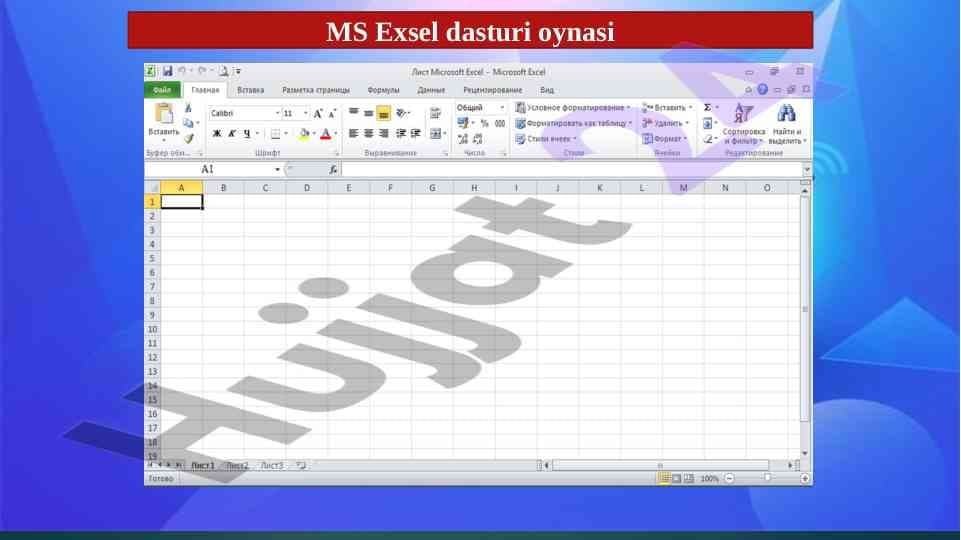961x540 pixels.
Task: Select column header D
Action: 306,188
